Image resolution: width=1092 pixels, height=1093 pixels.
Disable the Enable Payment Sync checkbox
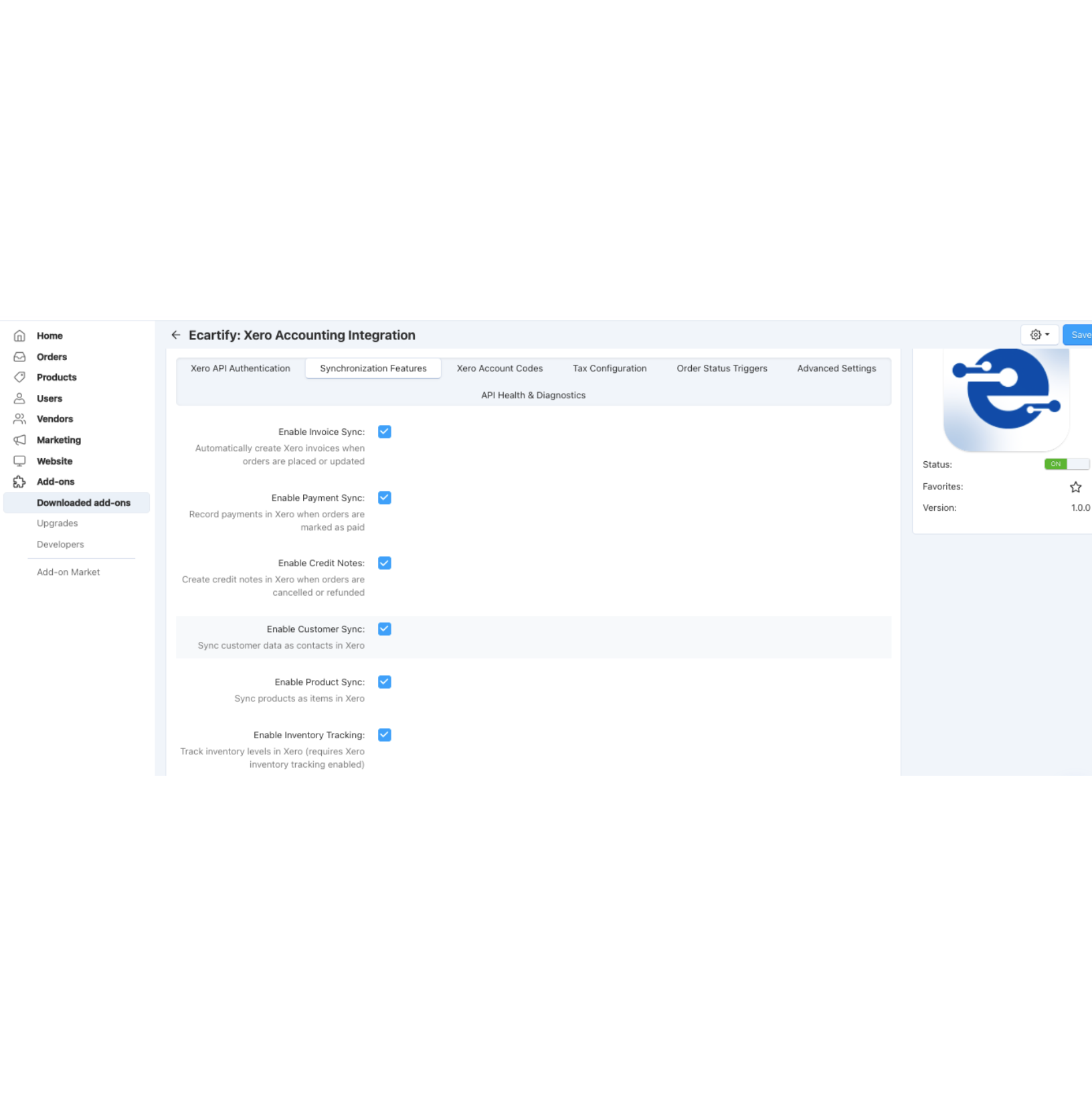click(x=385, y=498)
